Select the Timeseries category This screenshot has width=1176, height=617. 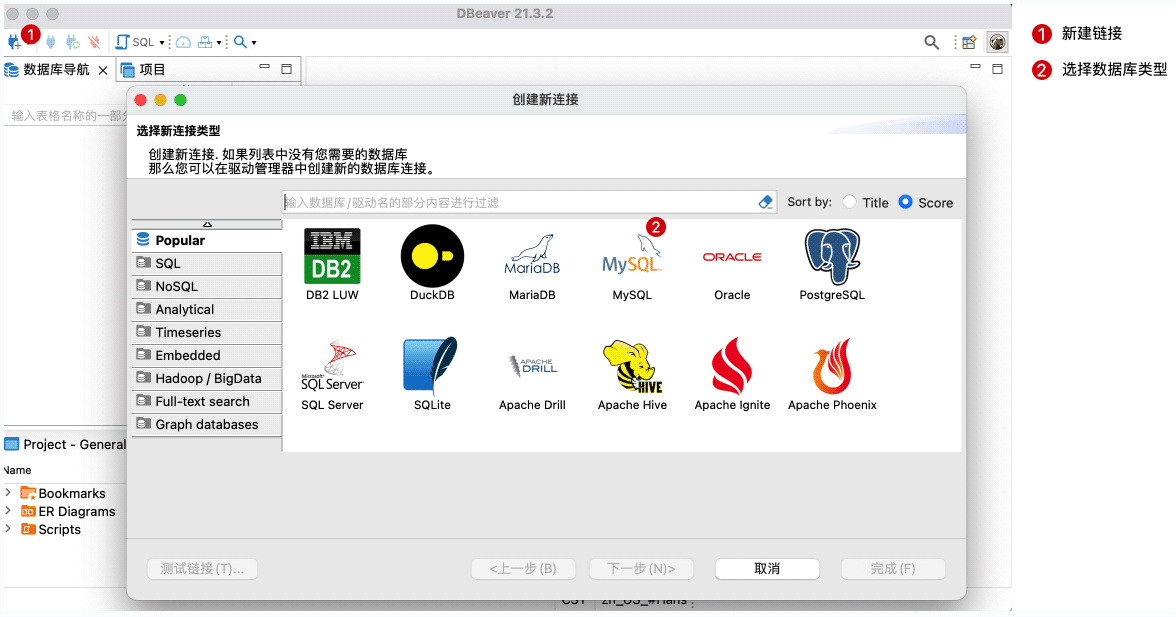pyautogui.click(x=207, y=333)
